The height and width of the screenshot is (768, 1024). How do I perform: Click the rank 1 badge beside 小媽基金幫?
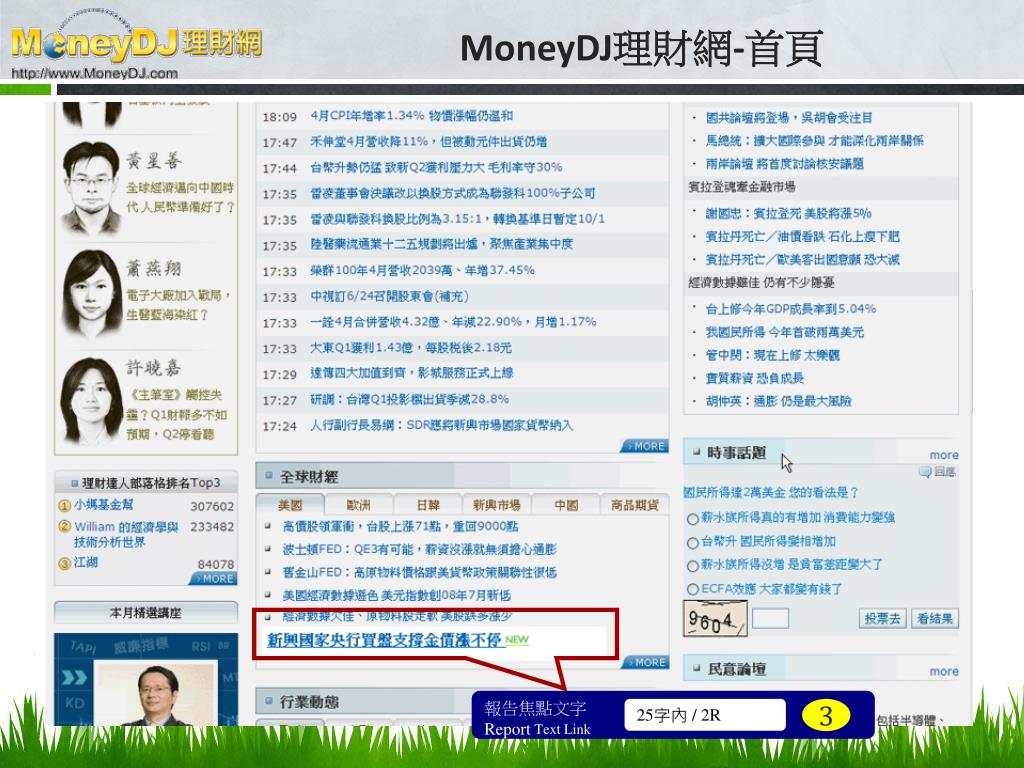coord(64,505)
